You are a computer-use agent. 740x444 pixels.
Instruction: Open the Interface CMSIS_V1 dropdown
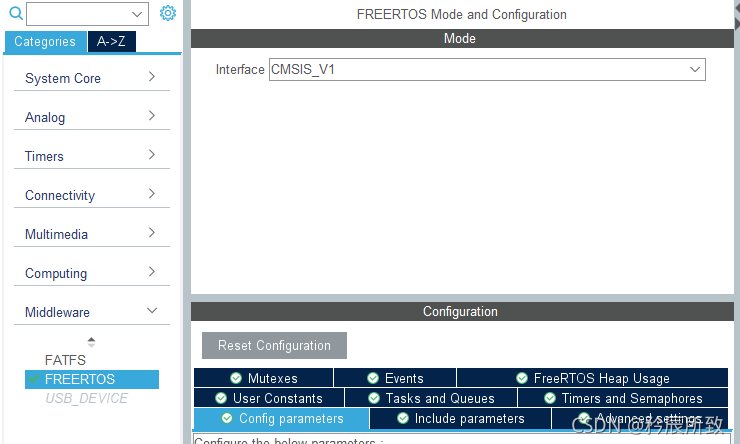pos(487,69)
